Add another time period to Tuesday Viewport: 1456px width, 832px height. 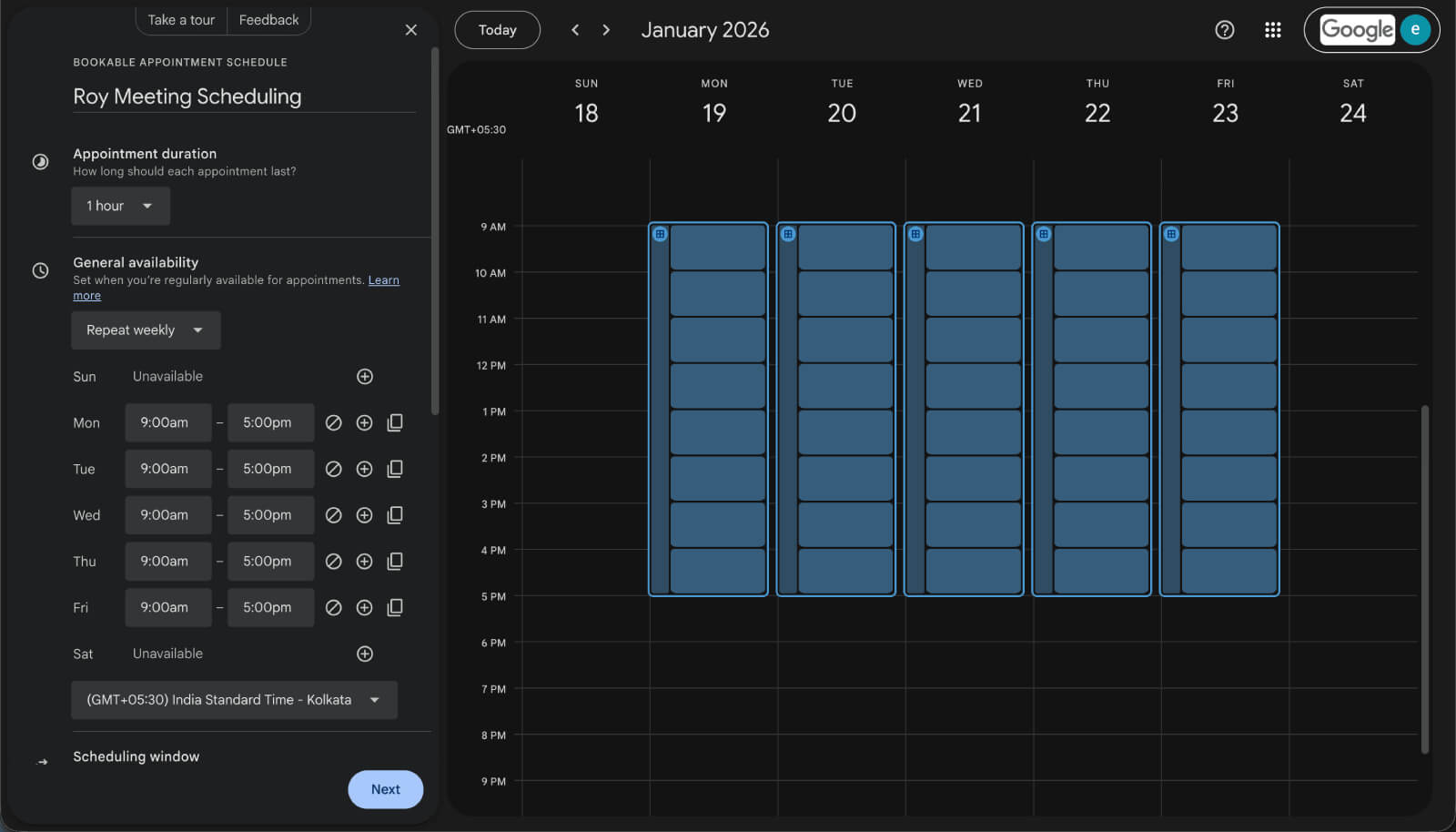pos(364,469)
